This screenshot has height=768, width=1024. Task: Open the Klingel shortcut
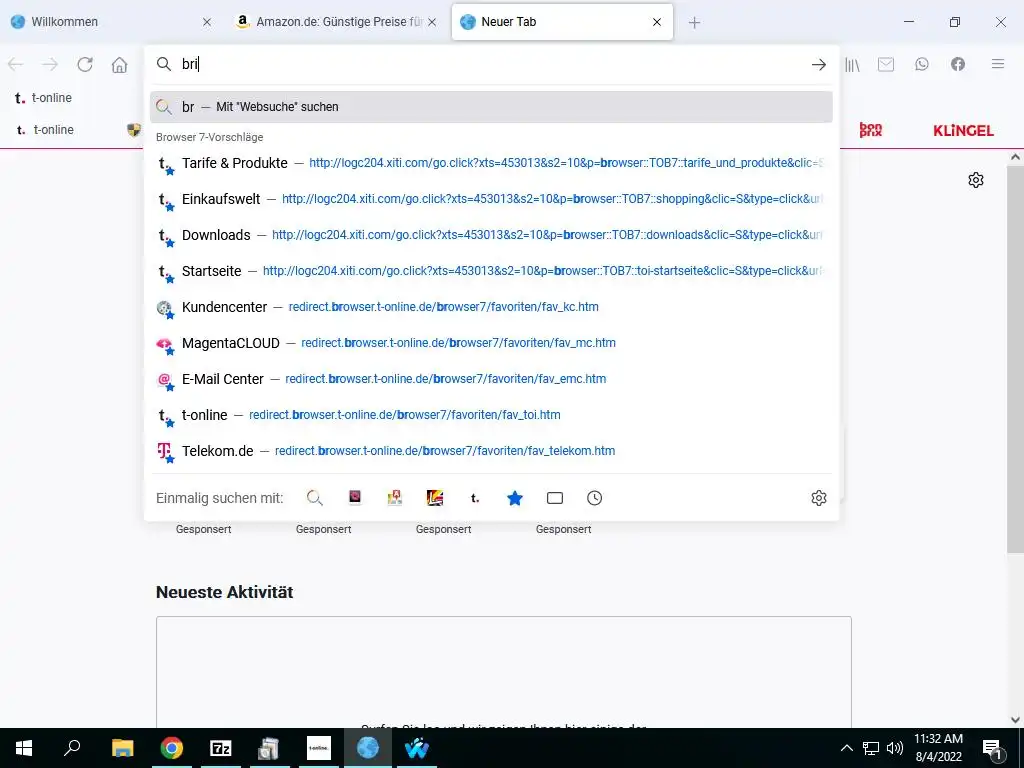coord(963,131)
